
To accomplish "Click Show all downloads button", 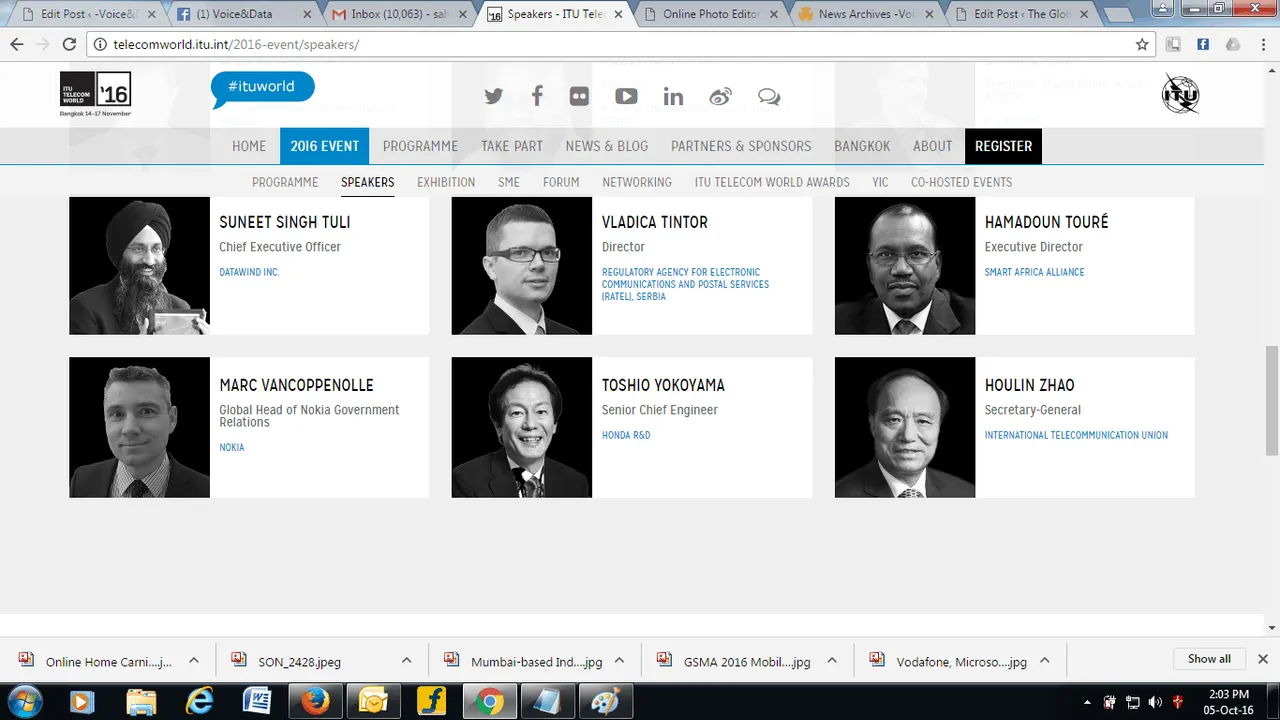I will [1209, 659].
